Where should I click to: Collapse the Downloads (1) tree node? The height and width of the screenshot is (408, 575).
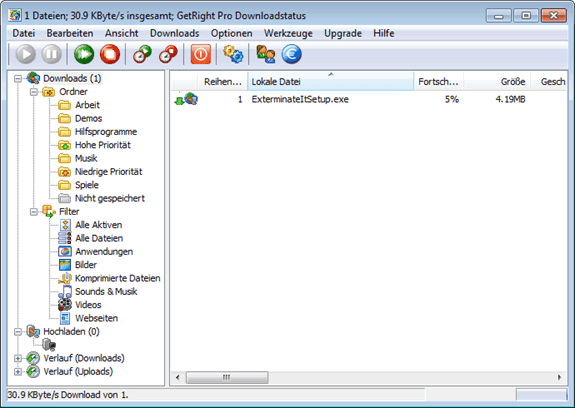18,78
